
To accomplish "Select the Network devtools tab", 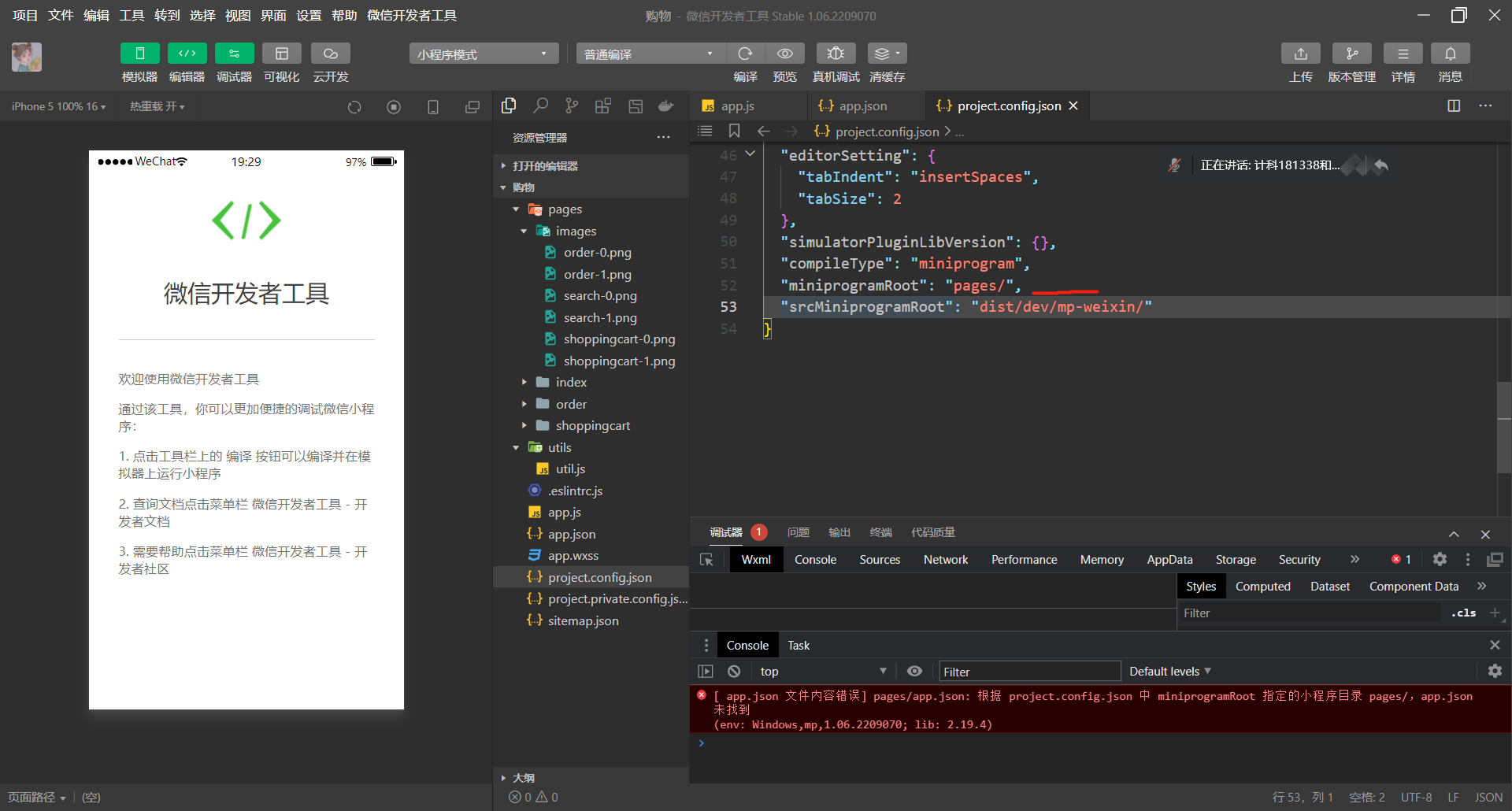I will pos(945,560).
